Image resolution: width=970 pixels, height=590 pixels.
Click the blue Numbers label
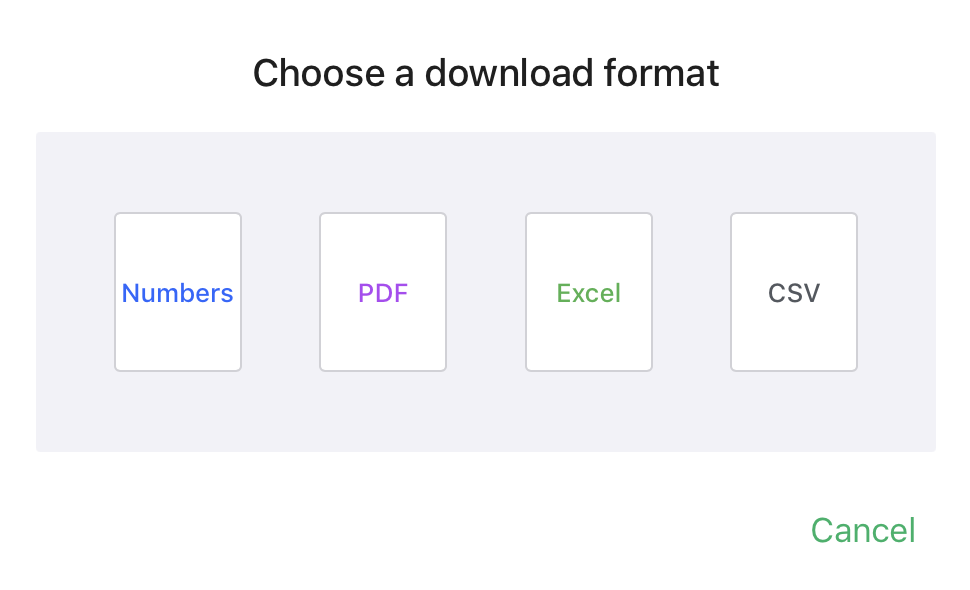(178, 293)
